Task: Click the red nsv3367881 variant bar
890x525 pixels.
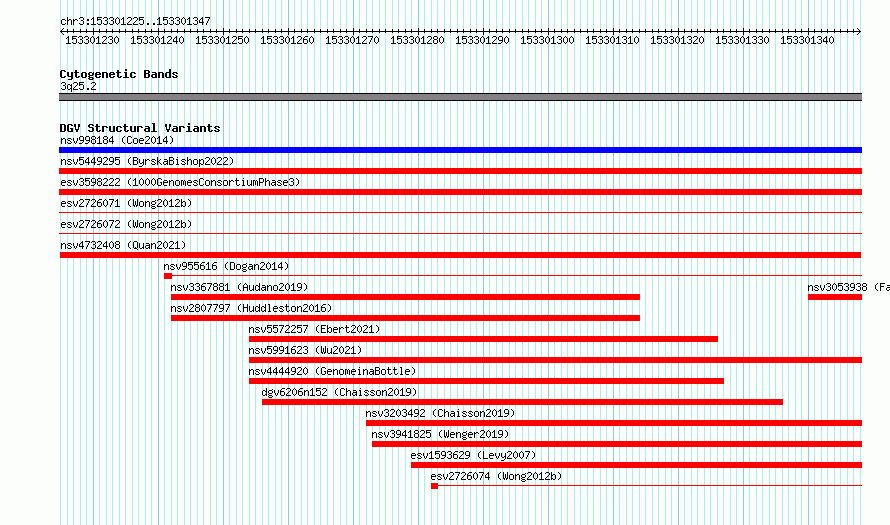Action: 405,297
